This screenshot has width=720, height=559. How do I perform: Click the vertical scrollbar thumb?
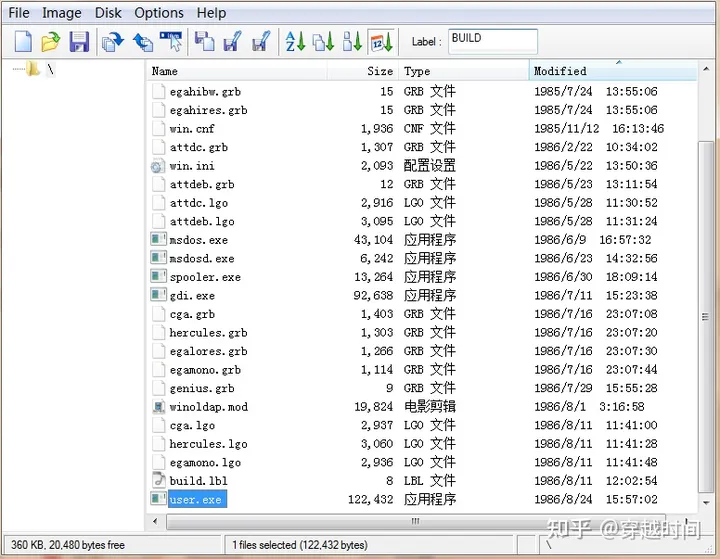coord(705,317)
